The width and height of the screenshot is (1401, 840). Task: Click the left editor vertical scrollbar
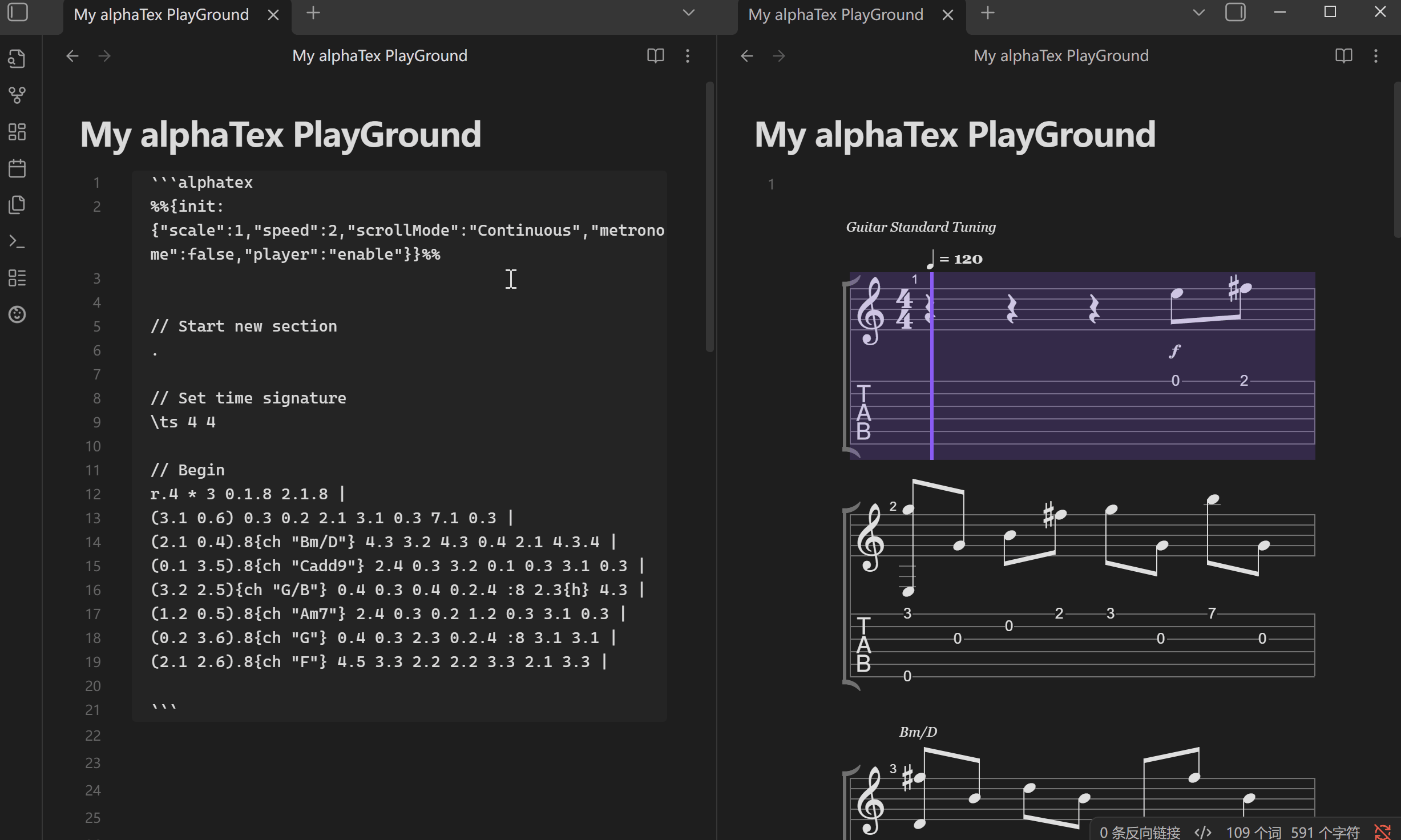click(x=710, y=217)
